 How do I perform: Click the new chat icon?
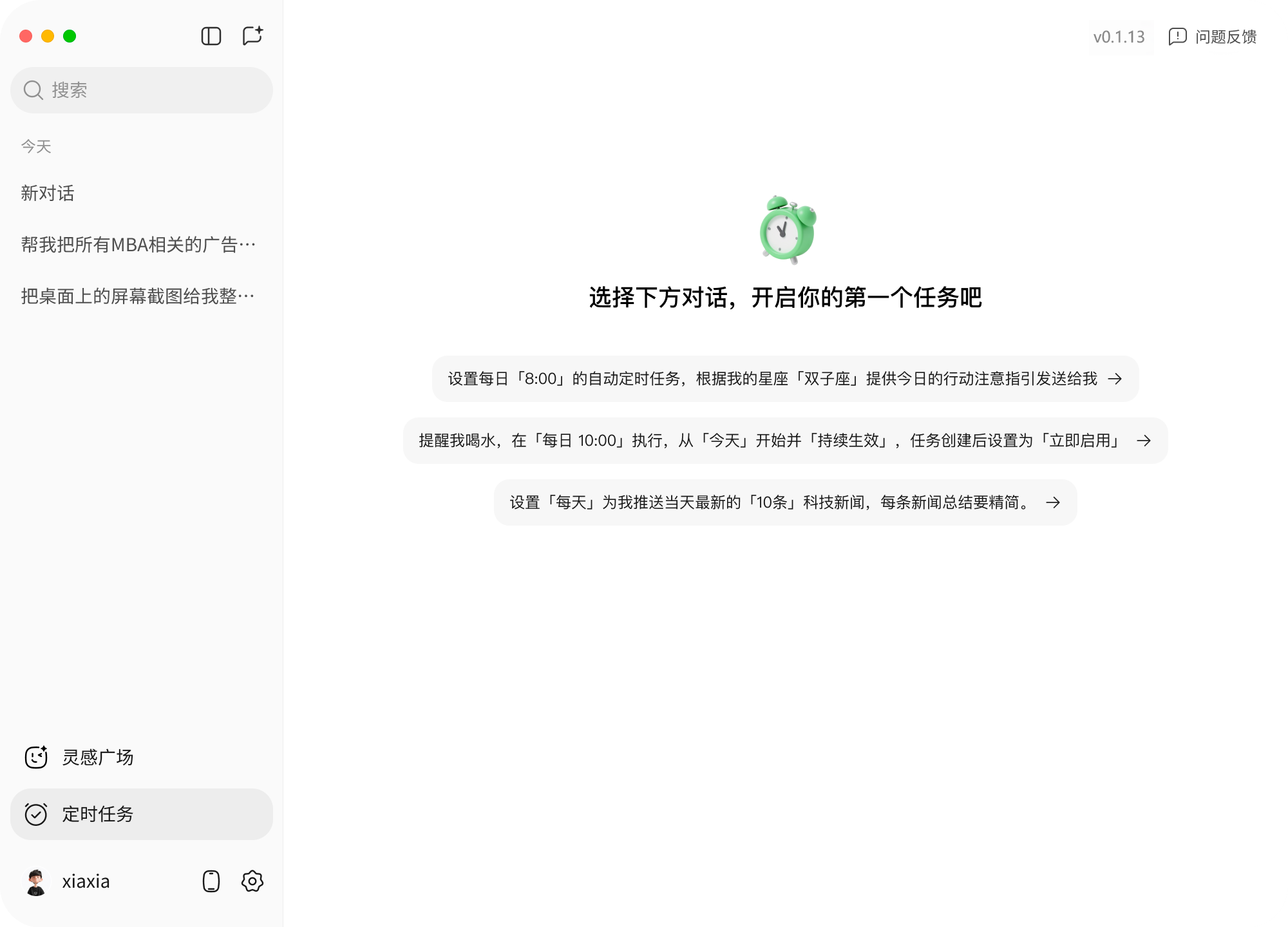click(252, 35)
